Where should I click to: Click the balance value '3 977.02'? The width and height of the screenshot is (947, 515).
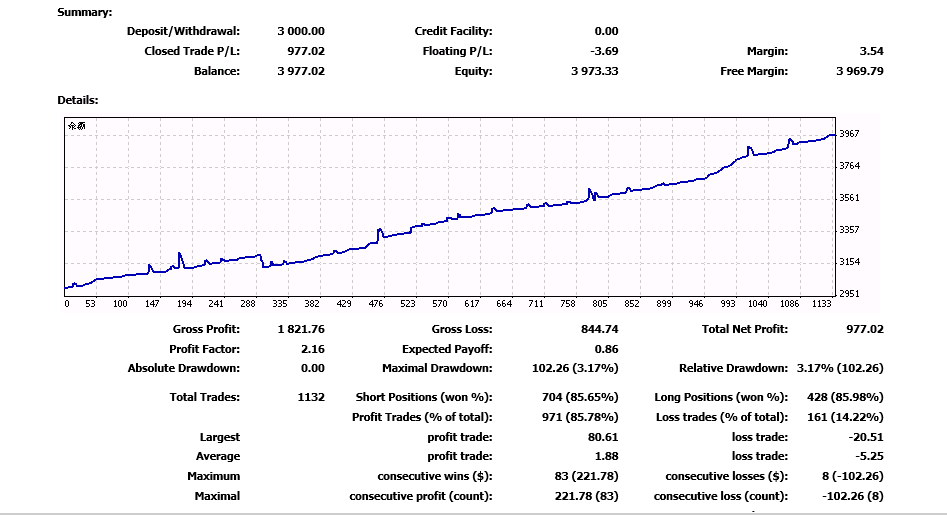[301, 71]
